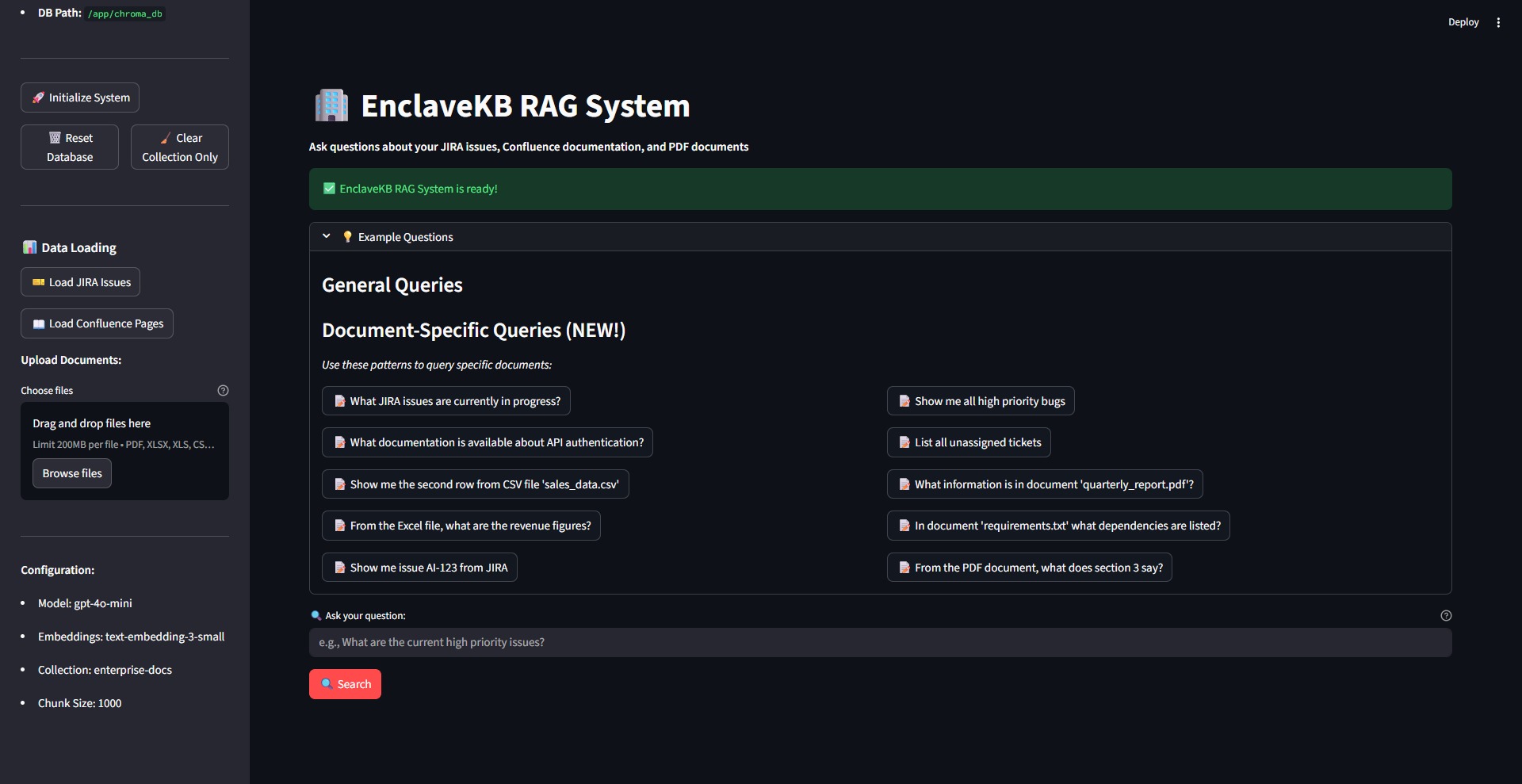Click the rocket icon on Initialize System
The height and width of the screenshot is (784, 1522).
click(36, 98)
